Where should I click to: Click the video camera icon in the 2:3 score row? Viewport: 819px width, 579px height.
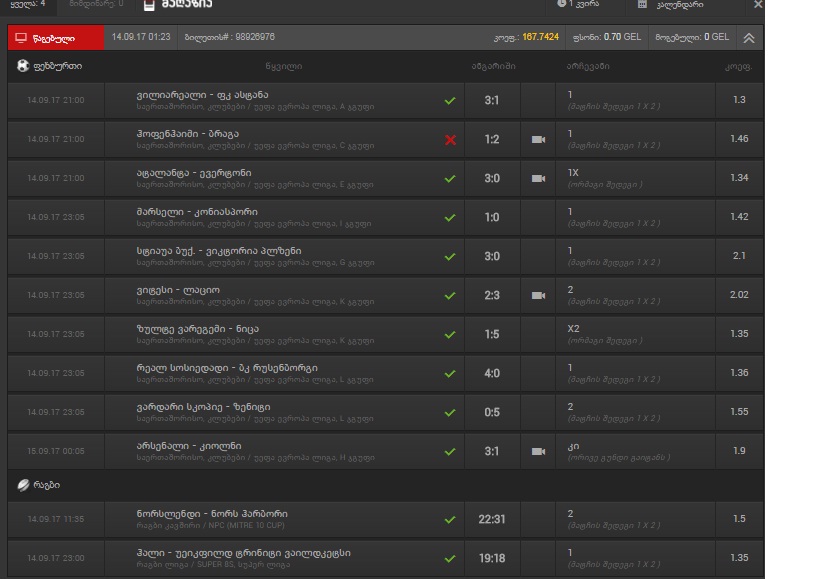(x=539, y=296)
